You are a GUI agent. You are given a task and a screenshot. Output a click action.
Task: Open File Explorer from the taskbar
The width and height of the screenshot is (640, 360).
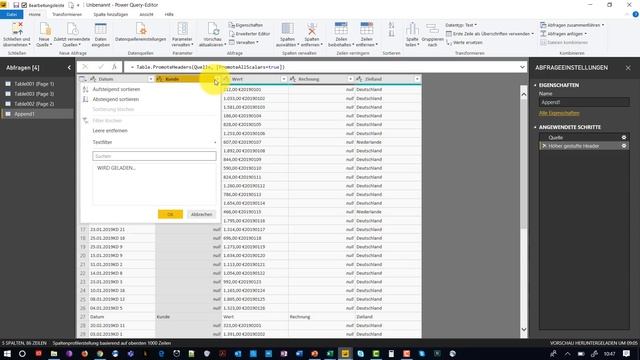click(54, 353)
